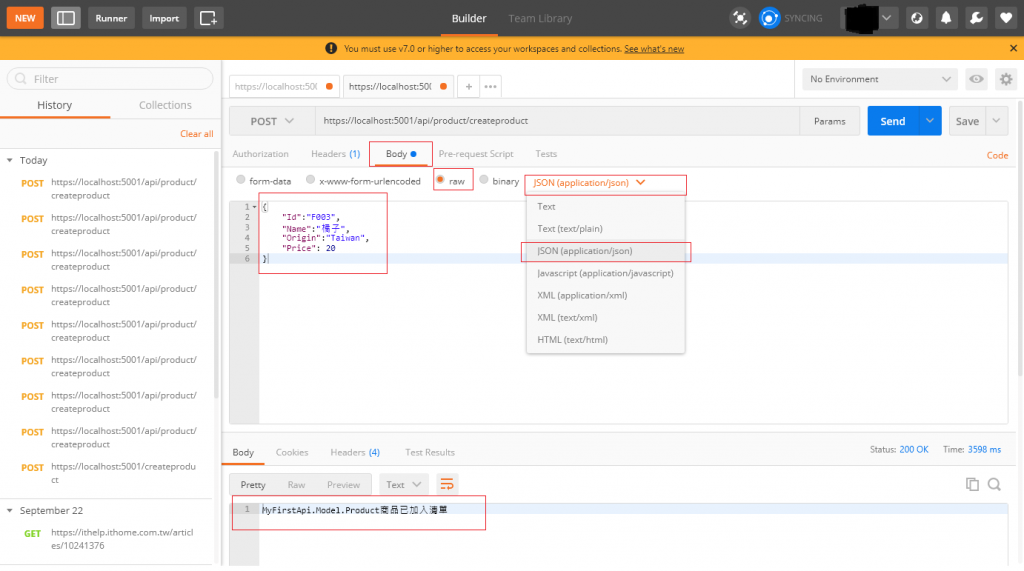Open the Runner
This screenshot has width=1024, height=571.
click(111, 18)
